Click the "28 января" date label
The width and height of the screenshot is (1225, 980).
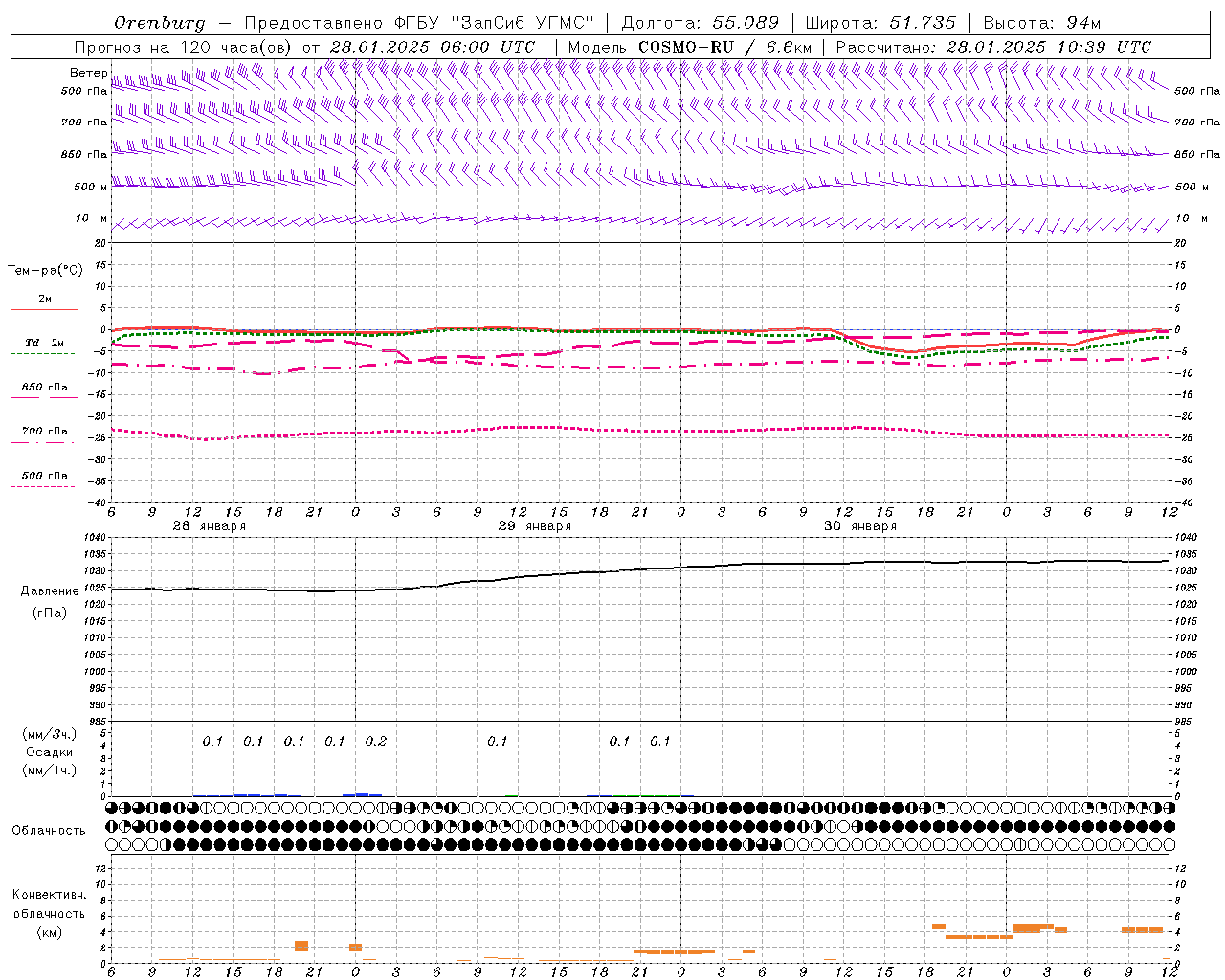(210, 526)
